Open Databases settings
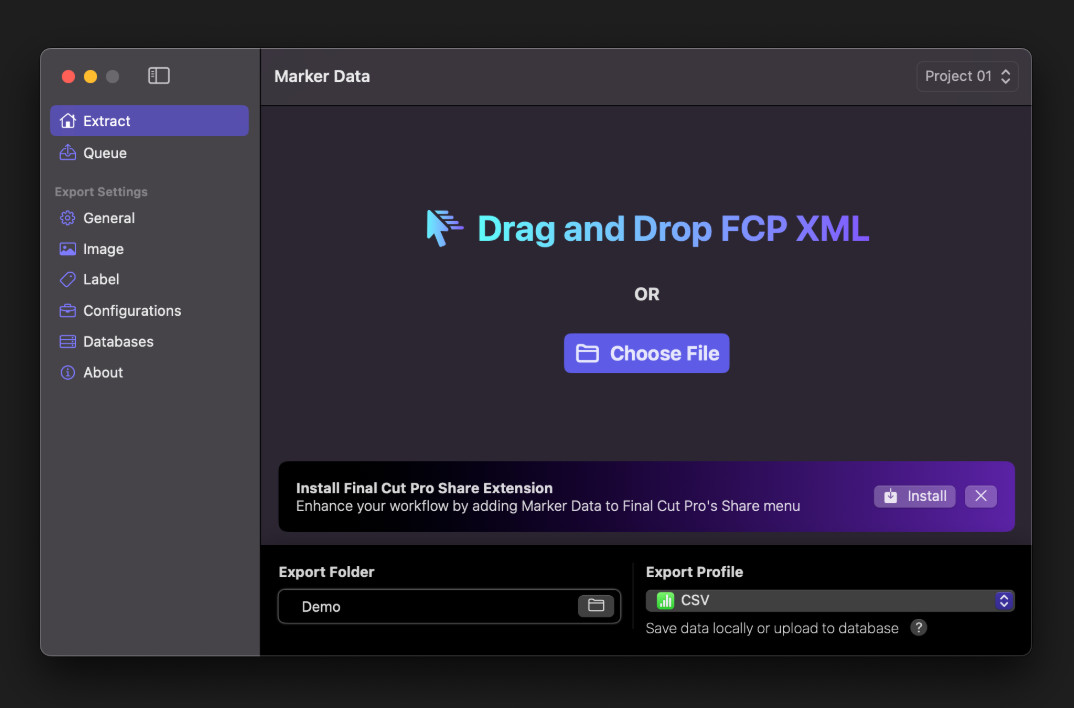This screenshot has height=708, width=1074. pos(149,341)
